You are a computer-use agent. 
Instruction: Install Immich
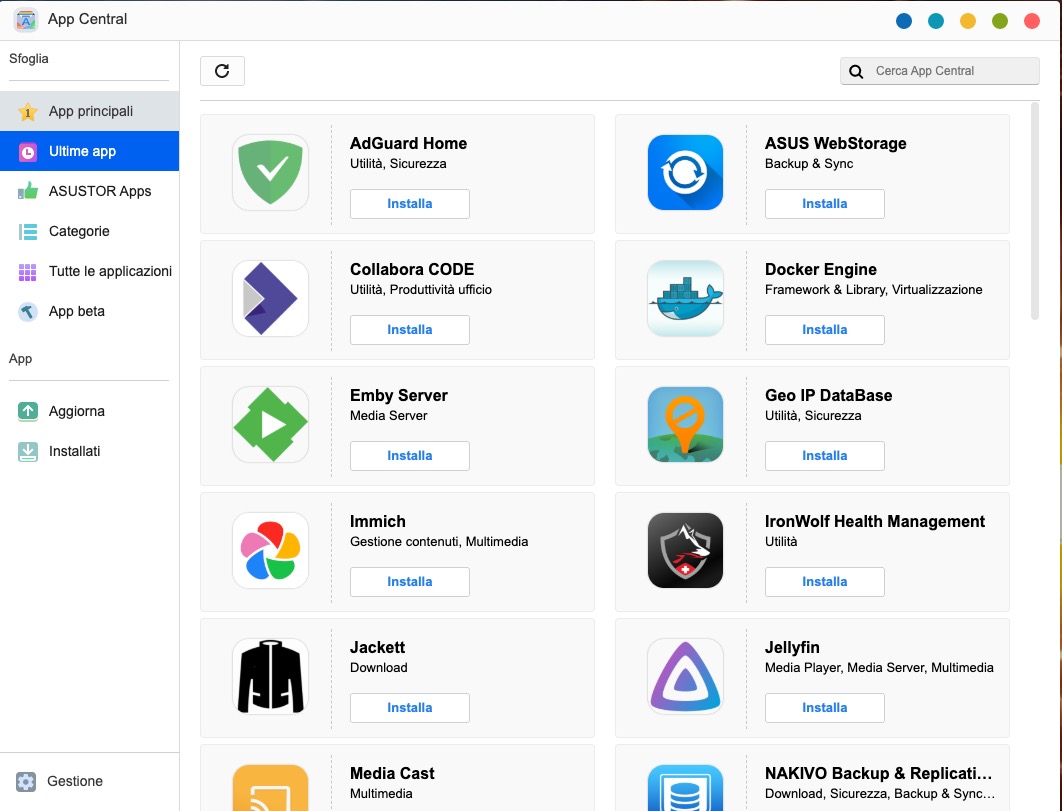(x=410, y=582)
